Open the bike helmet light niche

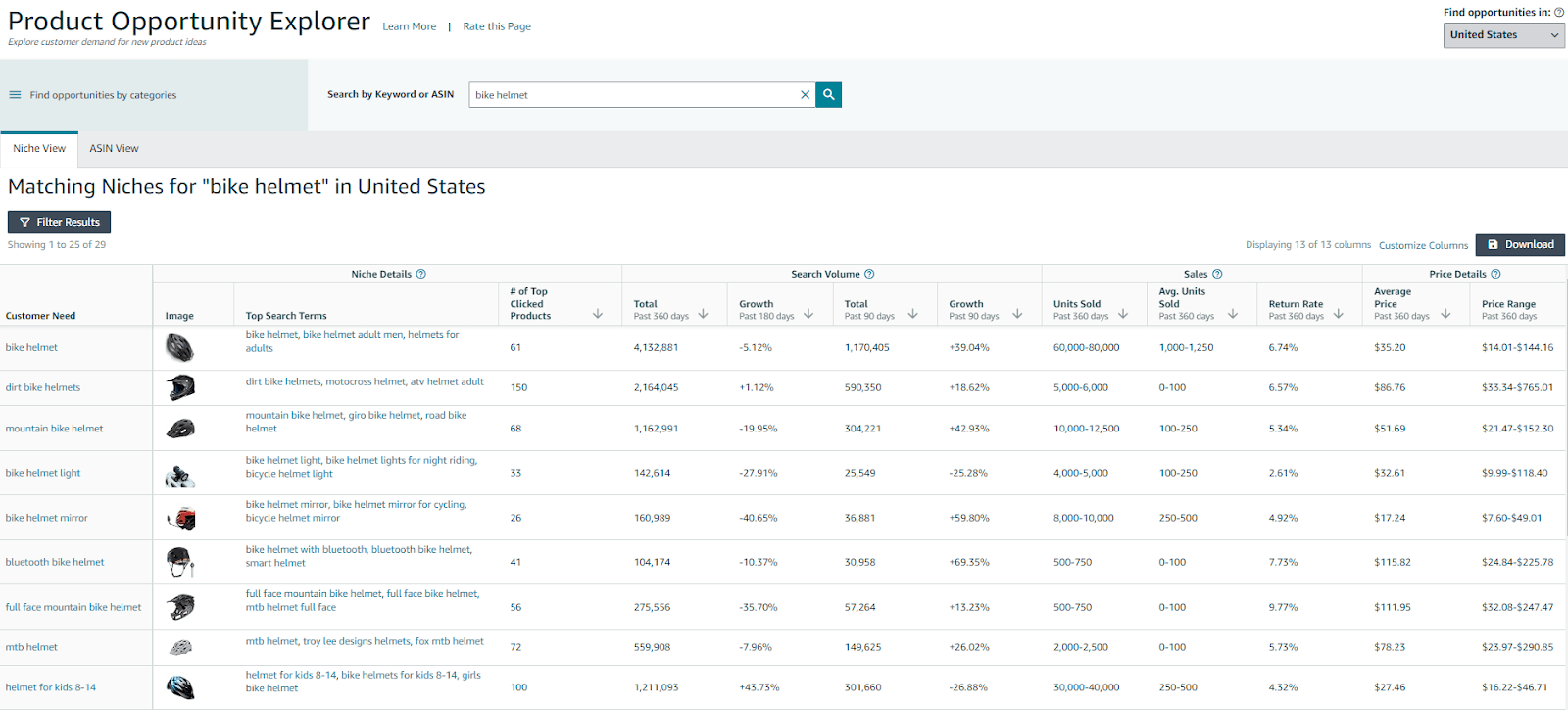pos(43,473)
